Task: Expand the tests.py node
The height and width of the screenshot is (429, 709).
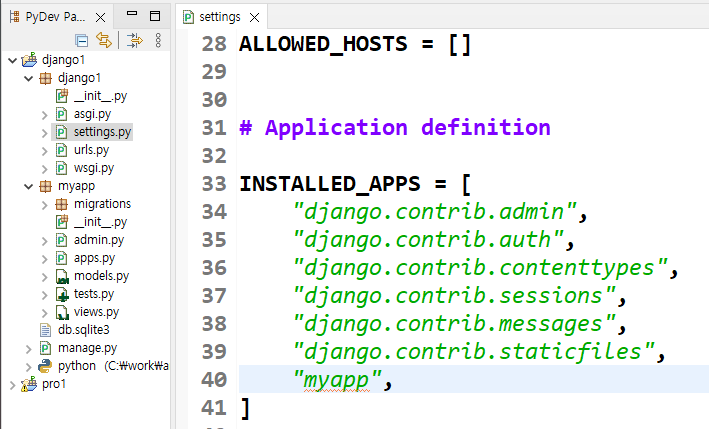Action: point(44,295)
